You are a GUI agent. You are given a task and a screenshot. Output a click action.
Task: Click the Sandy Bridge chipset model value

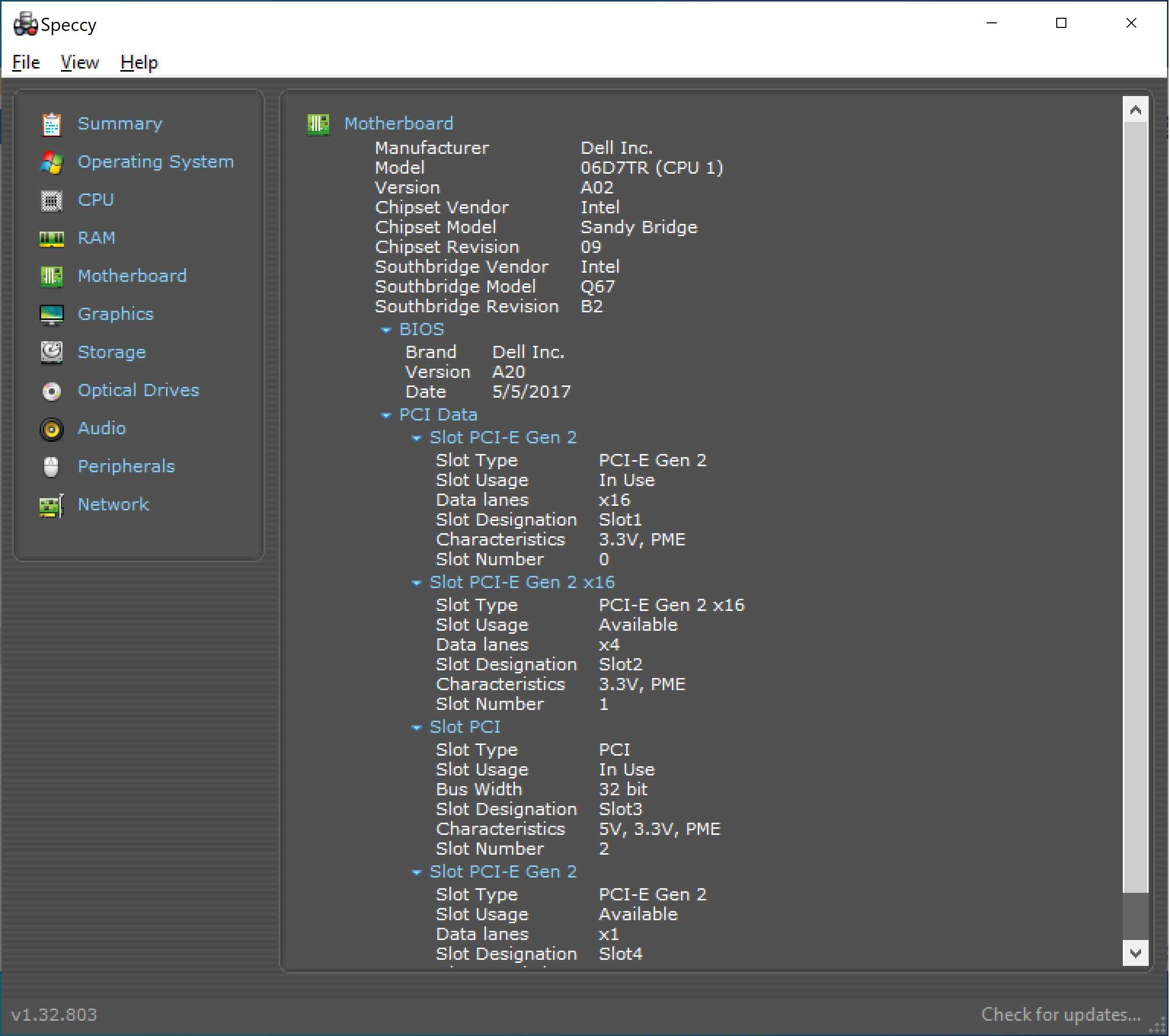click(x=639, y=227)
